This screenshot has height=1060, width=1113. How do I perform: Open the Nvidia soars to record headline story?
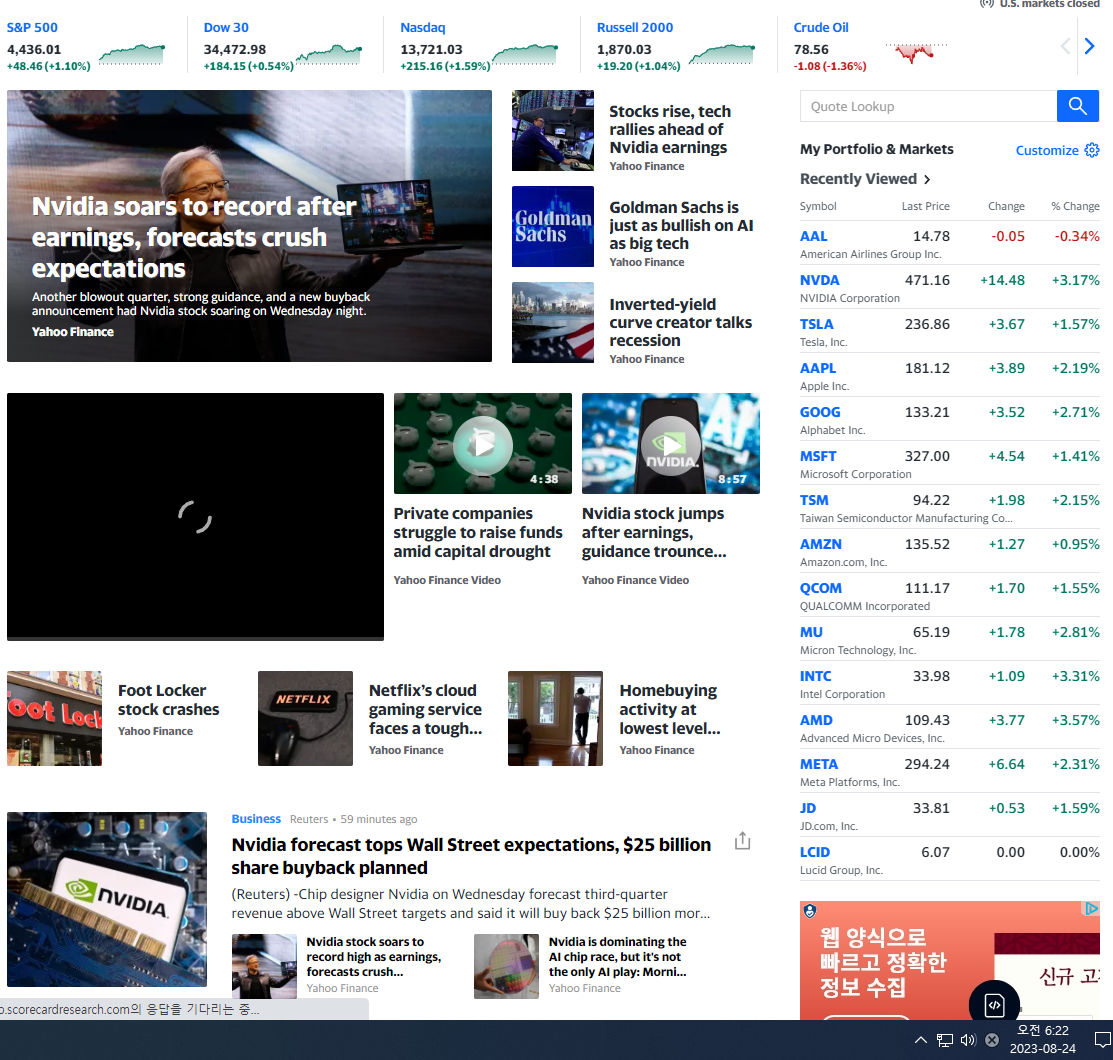194,237
